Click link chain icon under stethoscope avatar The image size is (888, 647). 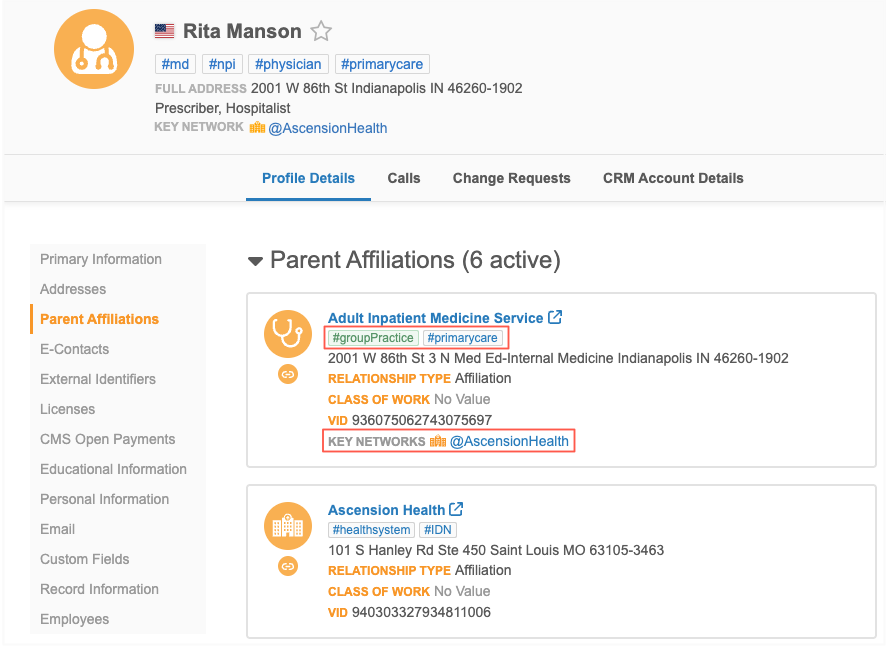tap(288, 374)
